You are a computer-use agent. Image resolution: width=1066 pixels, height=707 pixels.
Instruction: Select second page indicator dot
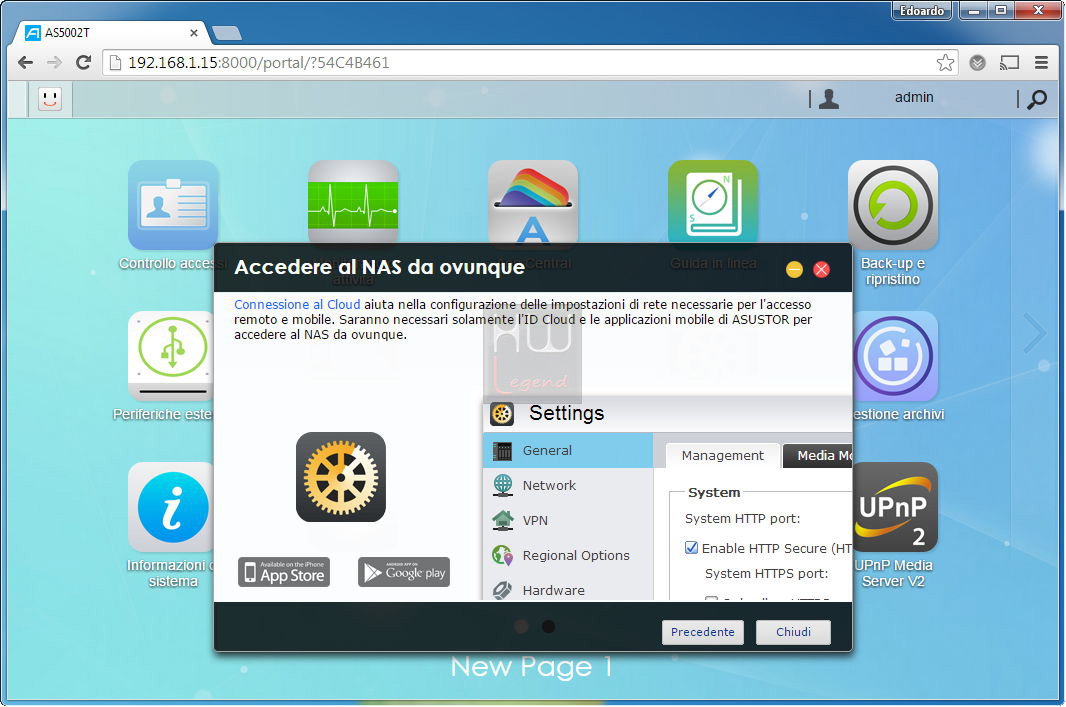coord(549,627)
